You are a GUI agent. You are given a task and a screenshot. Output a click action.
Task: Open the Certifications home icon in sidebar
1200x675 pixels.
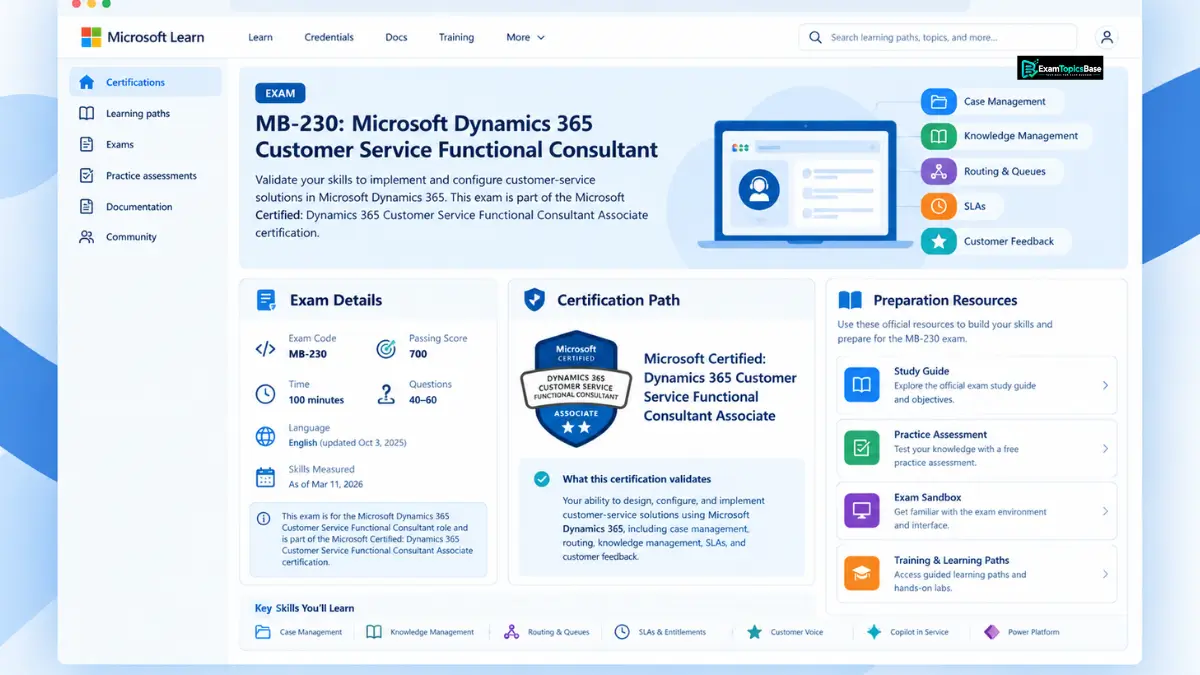pyautogui.click(x=87, y=82)
